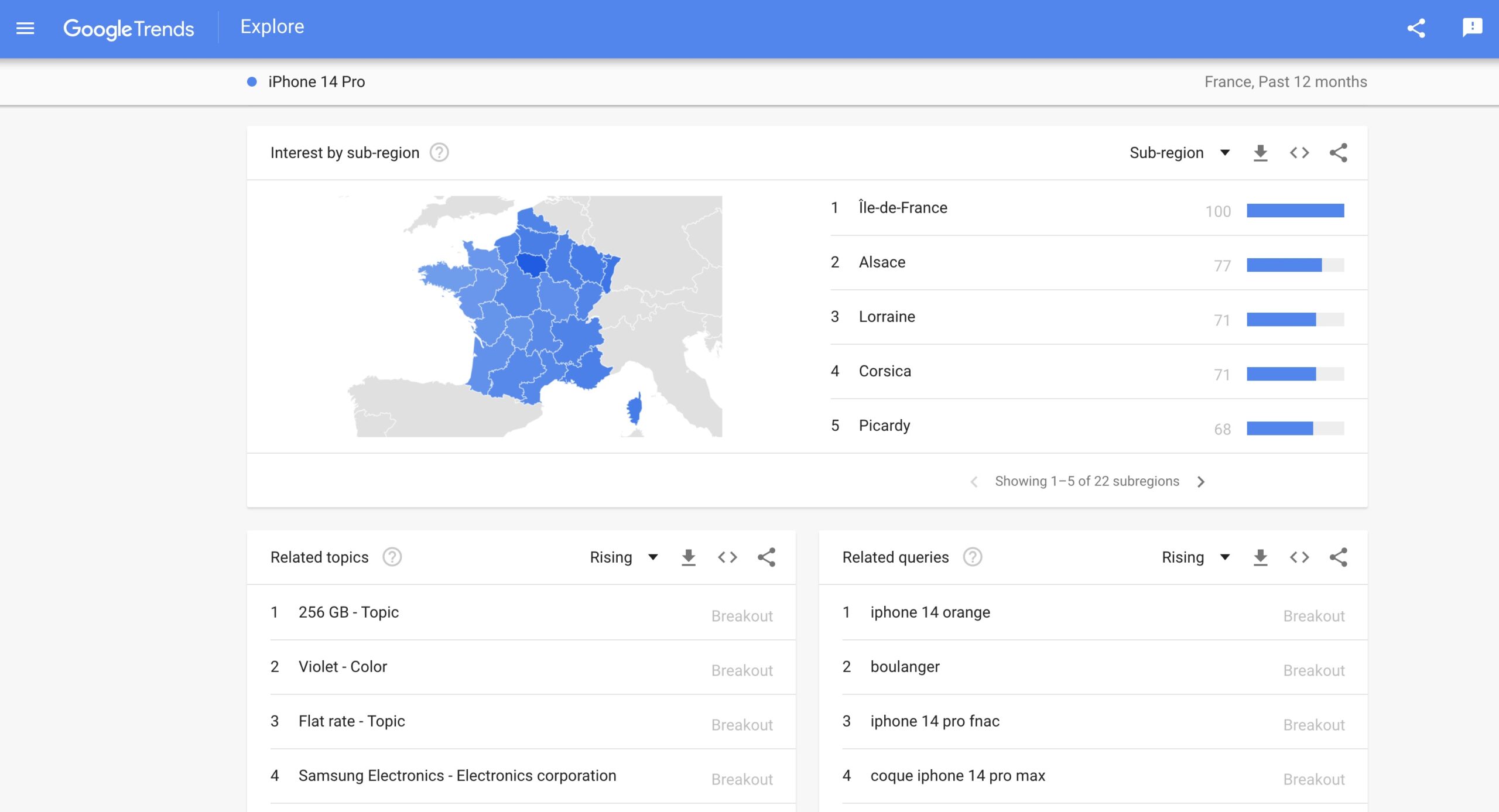1499x812 pixels.
Task: Click the Picardy 68 interest bar
Action: coord(1295,429)
